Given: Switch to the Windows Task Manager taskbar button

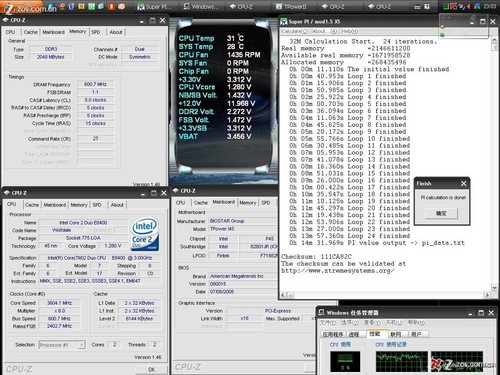Looking at the screenshot, I should tap(202, 6).
